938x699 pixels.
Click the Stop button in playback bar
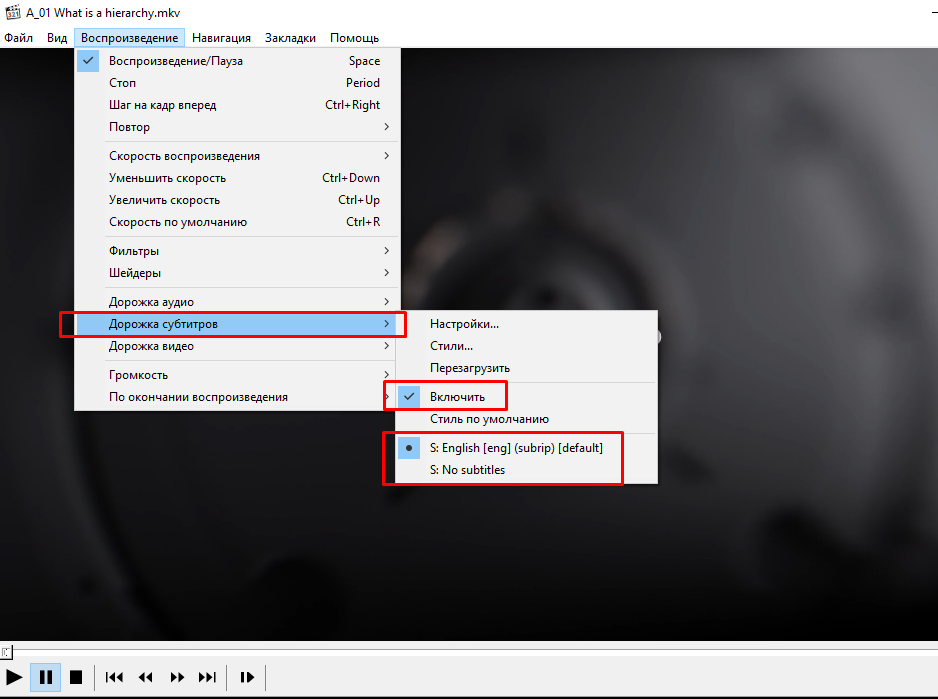click(x=76, y=677)
